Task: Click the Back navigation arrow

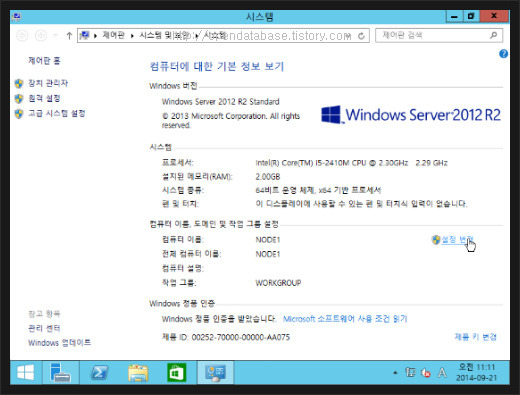Action: 22,35
